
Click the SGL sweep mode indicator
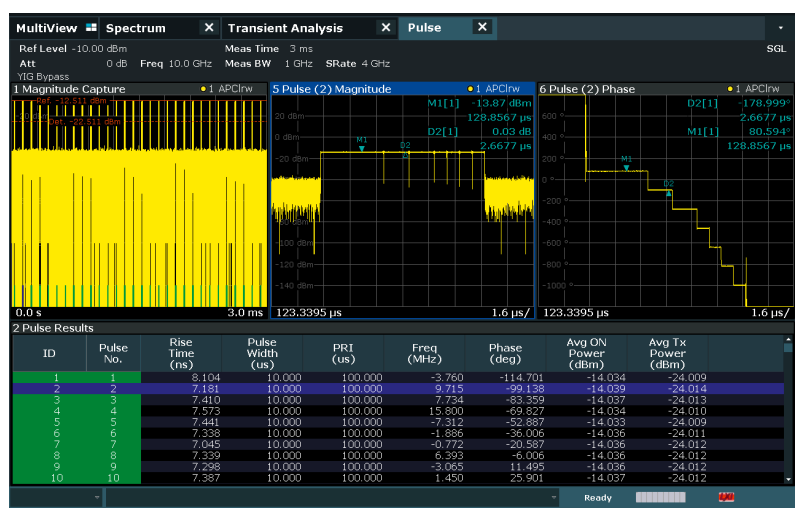(x=776, y=49)
